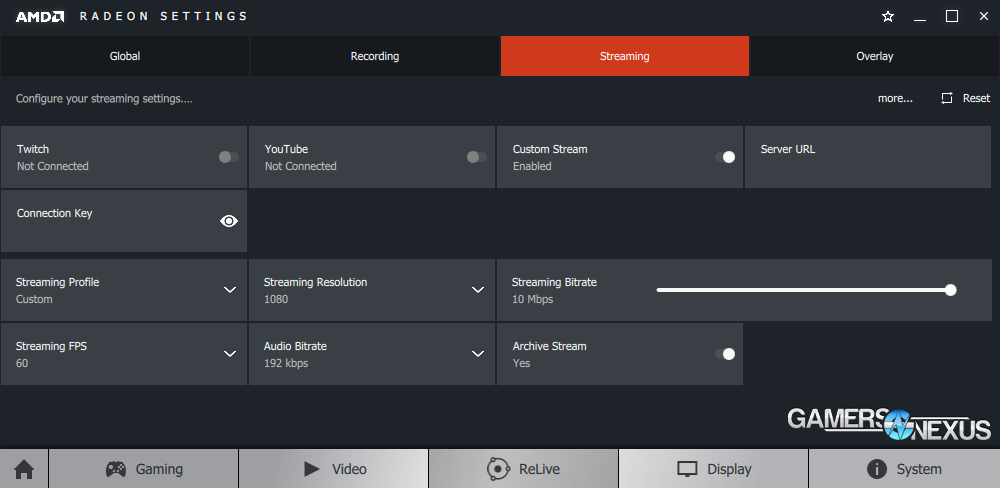The width and height of the screenshot is (1000, 488).
Task: Click the "RADEON SETTINGS" title text
Action: 163,17
